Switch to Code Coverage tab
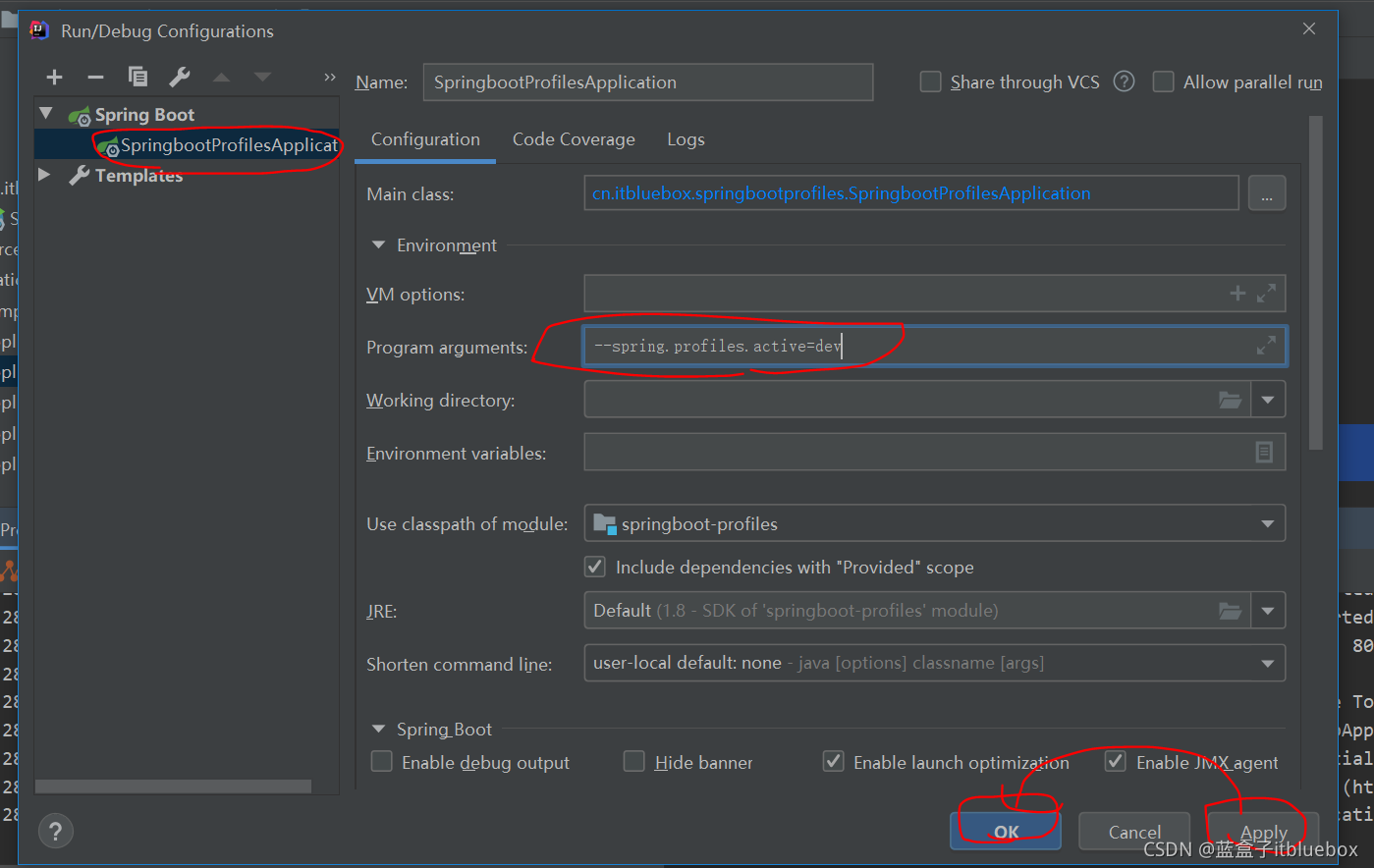1374x868 pixels. tap(574, 139)
